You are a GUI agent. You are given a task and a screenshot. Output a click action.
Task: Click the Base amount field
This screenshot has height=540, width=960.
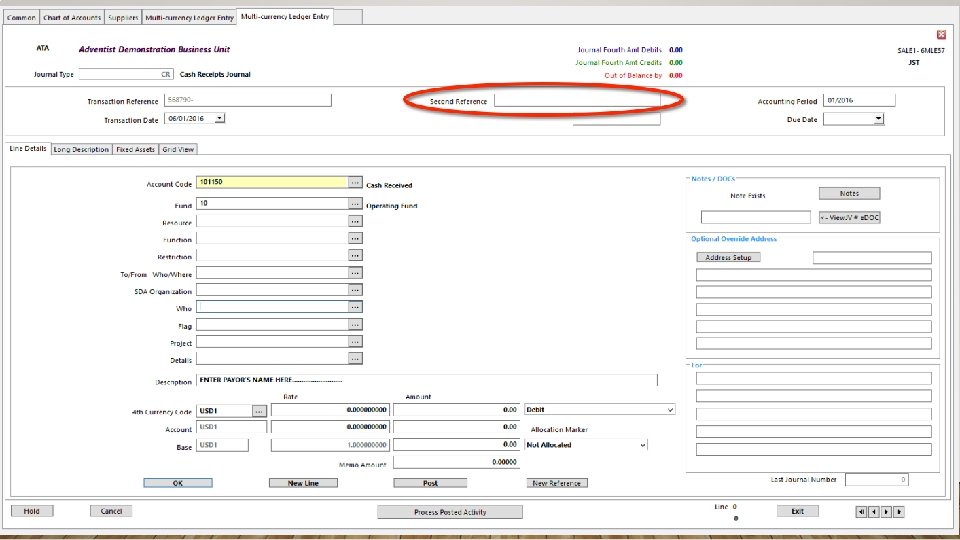pyautogui.click(x=456, y=444)
